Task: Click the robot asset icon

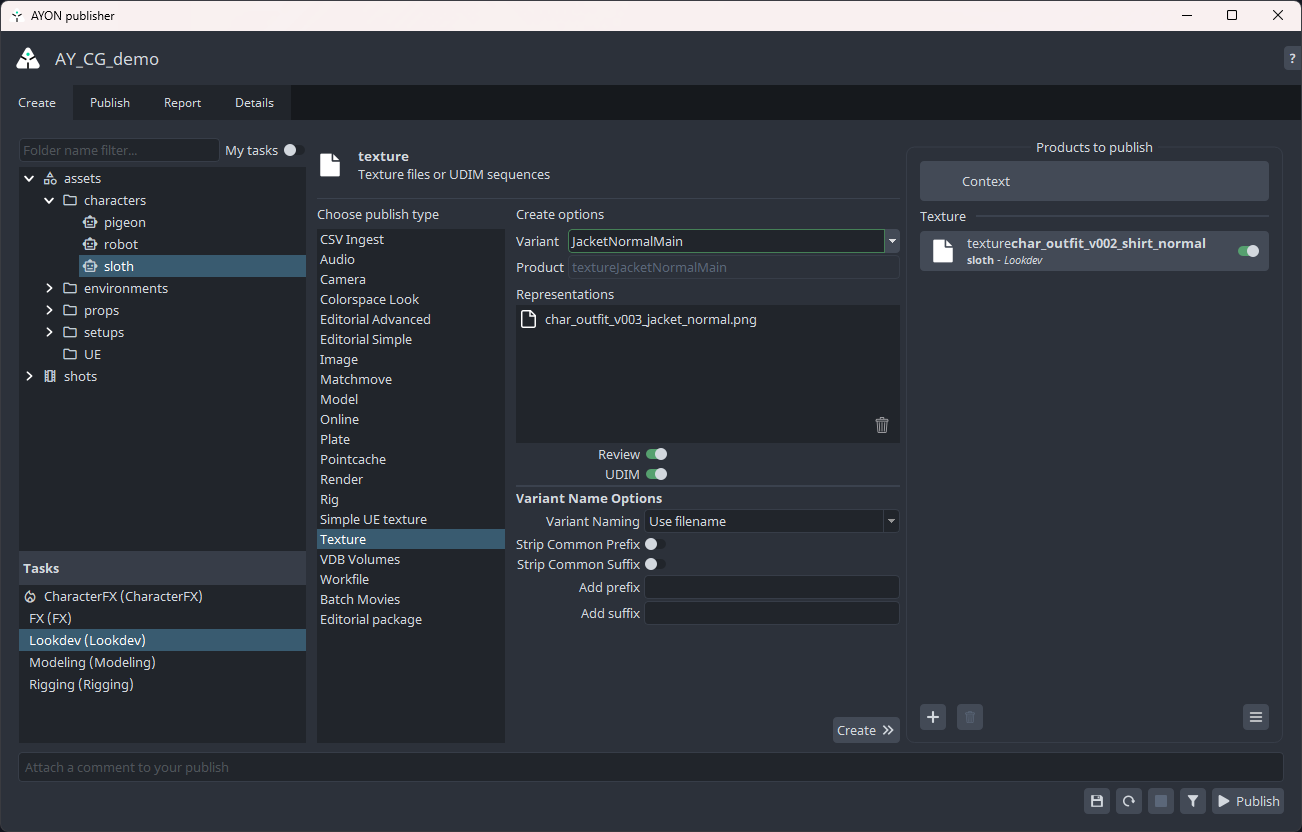Action: point(90,244)
